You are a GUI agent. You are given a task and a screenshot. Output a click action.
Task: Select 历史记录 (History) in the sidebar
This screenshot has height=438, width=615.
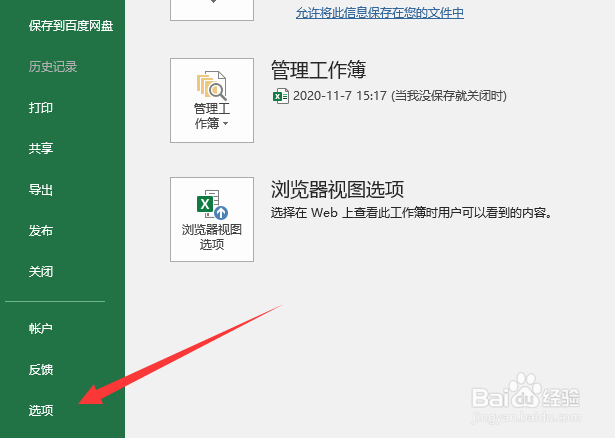(53, 67)
